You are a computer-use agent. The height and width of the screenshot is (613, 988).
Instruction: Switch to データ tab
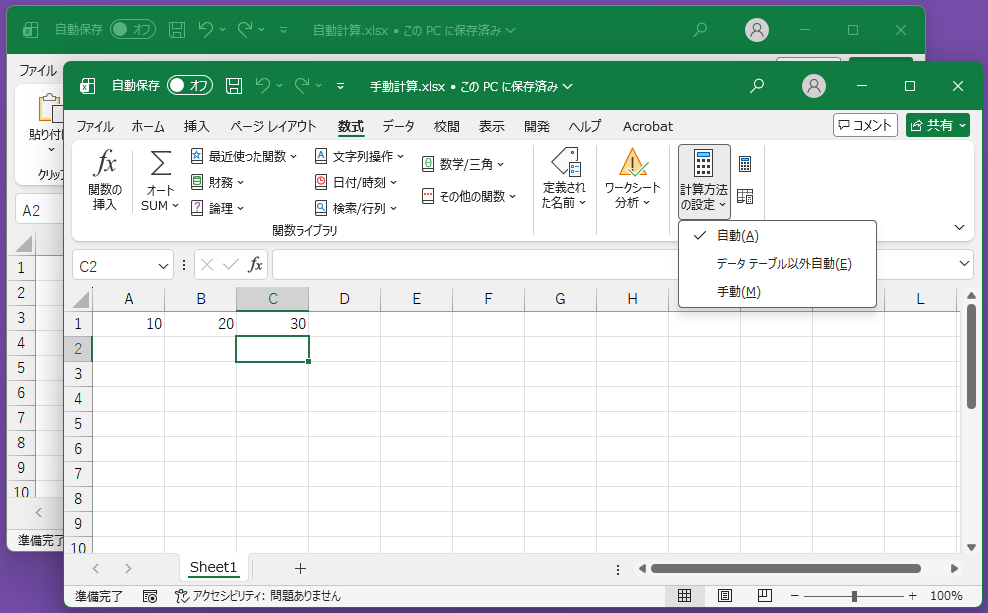[x=398, y=126]
